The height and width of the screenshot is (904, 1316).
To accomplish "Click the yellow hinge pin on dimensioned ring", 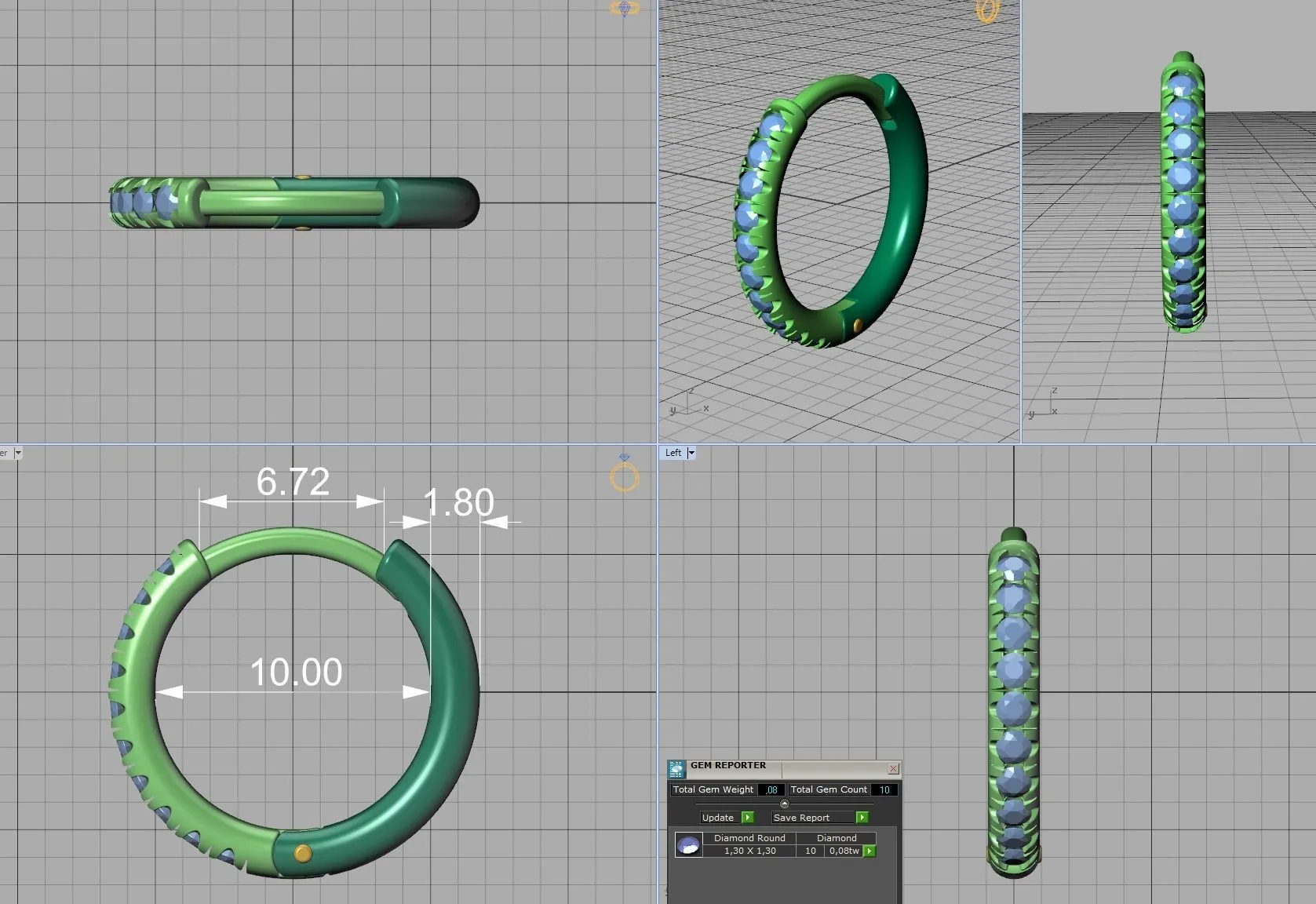I will (302, 853).
